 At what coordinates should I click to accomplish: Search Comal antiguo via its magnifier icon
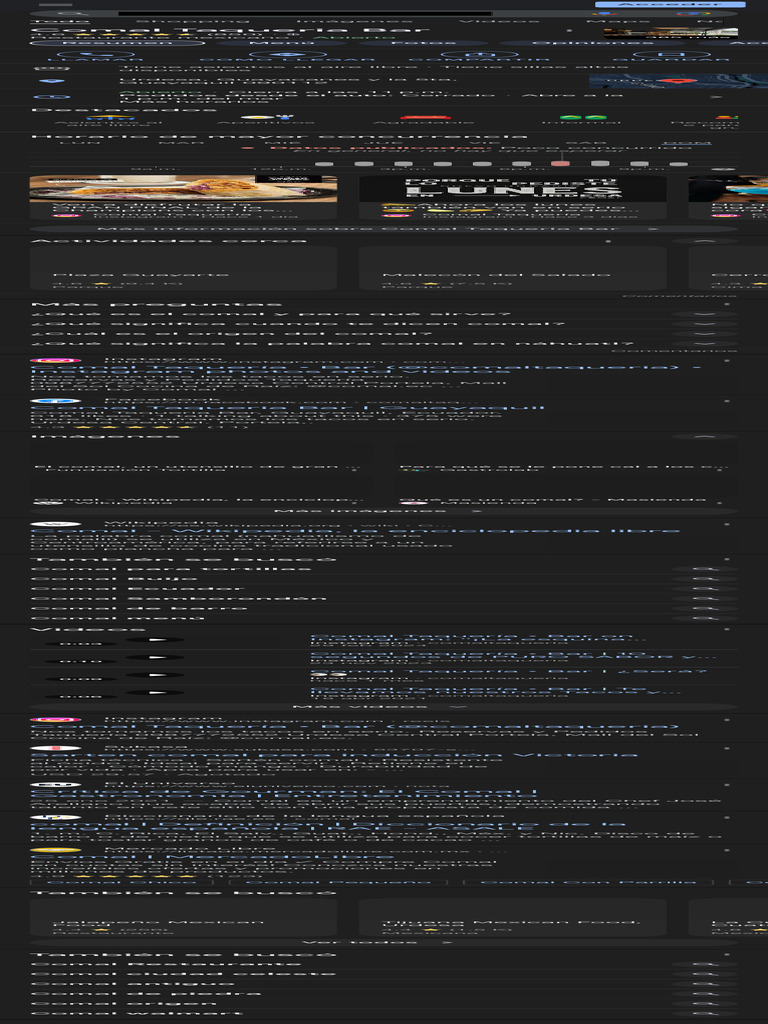pyautogui.click(x=705, y=984)
